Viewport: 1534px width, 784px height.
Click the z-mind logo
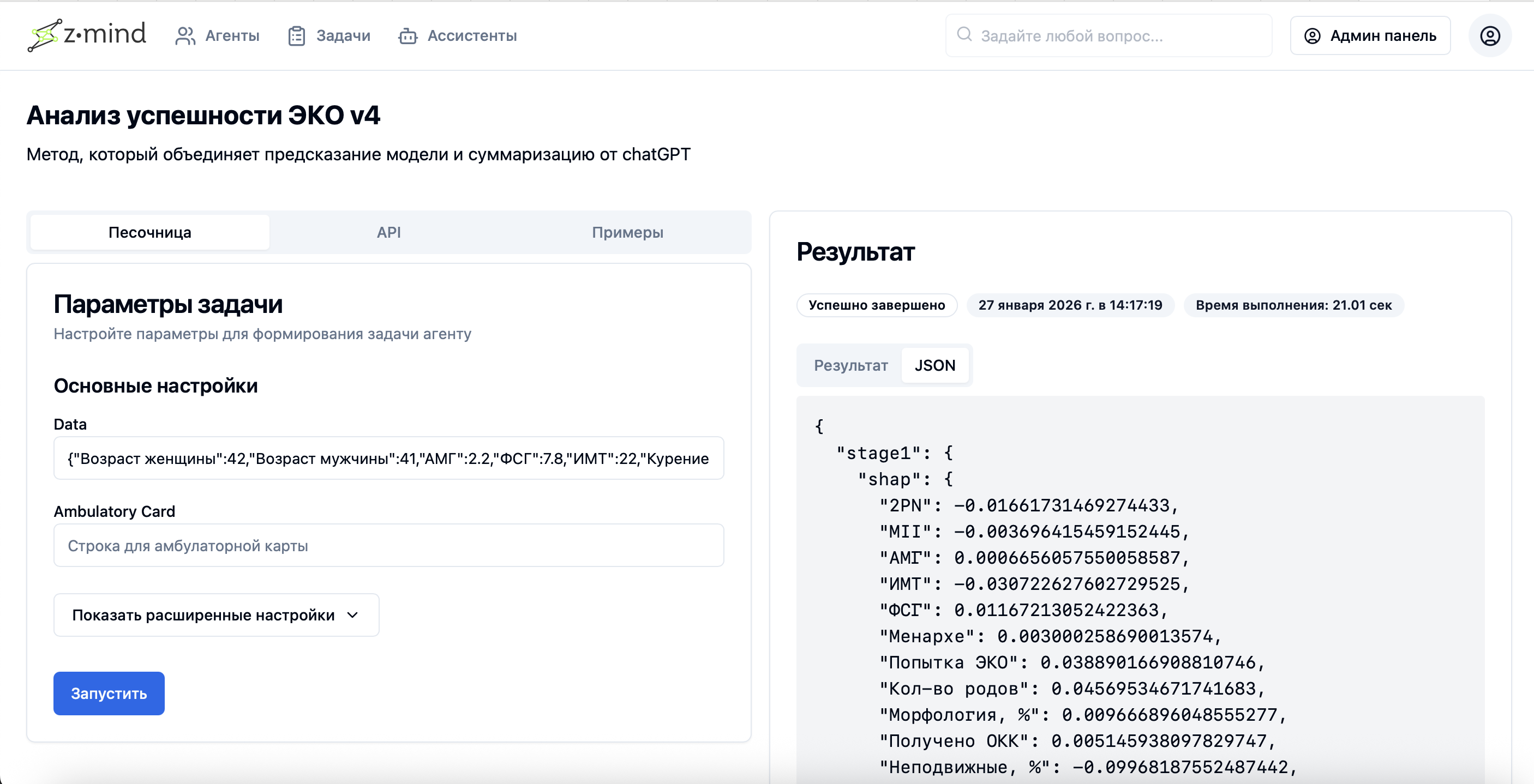[87, 34]
